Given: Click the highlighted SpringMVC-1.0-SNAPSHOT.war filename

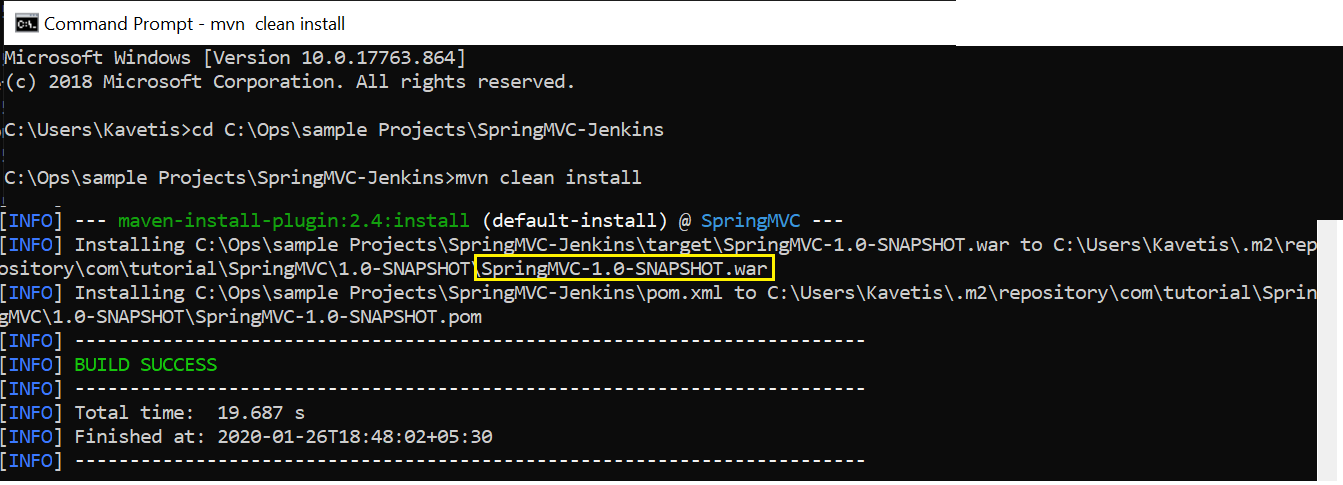Looking at the screenshot, I should (x=624, y=269).
